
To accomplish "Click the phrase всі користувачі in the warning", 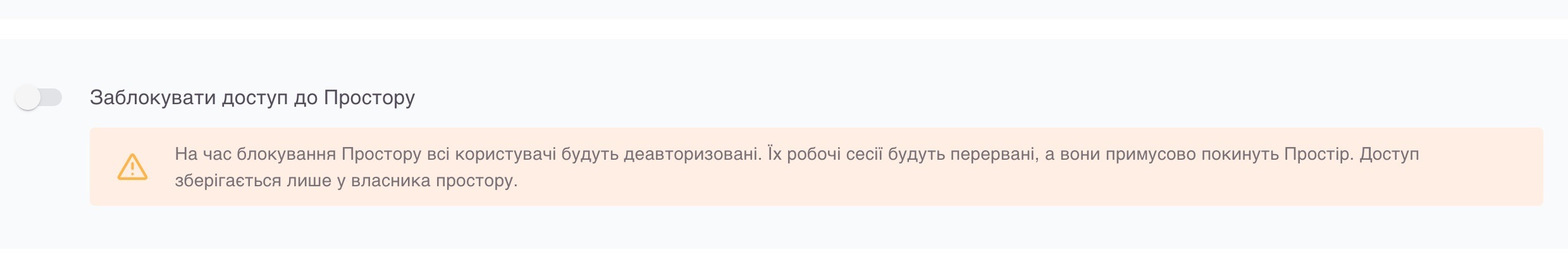I will point(491,154).
